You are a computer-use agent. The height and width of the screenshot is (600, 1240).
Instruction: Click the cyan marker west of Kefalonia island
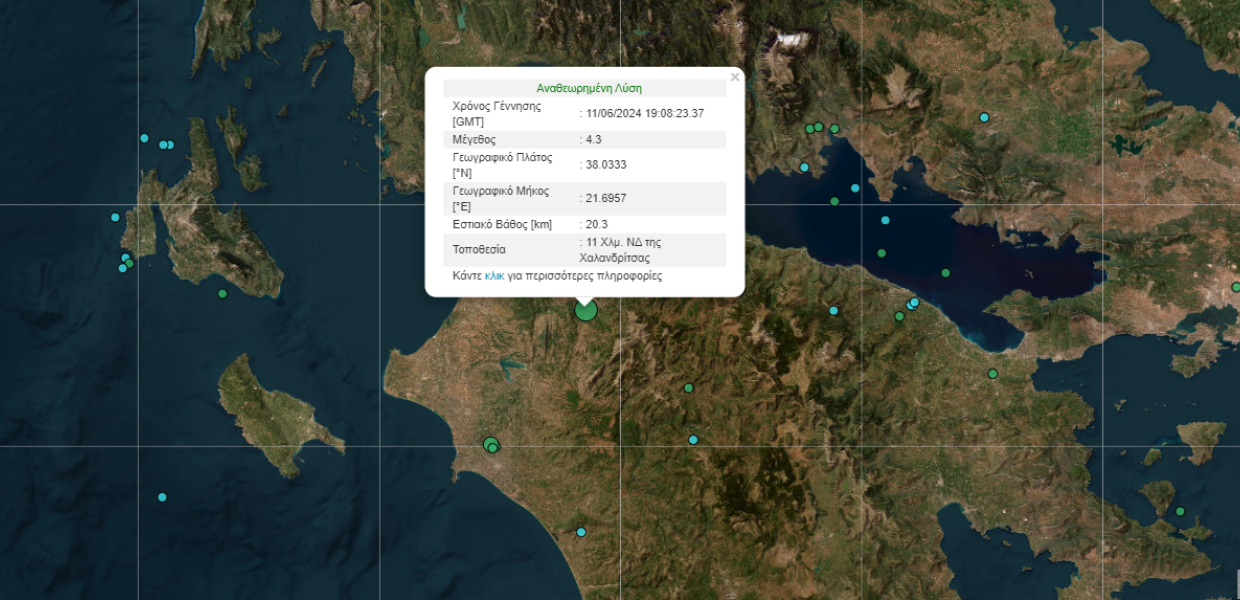115,217
